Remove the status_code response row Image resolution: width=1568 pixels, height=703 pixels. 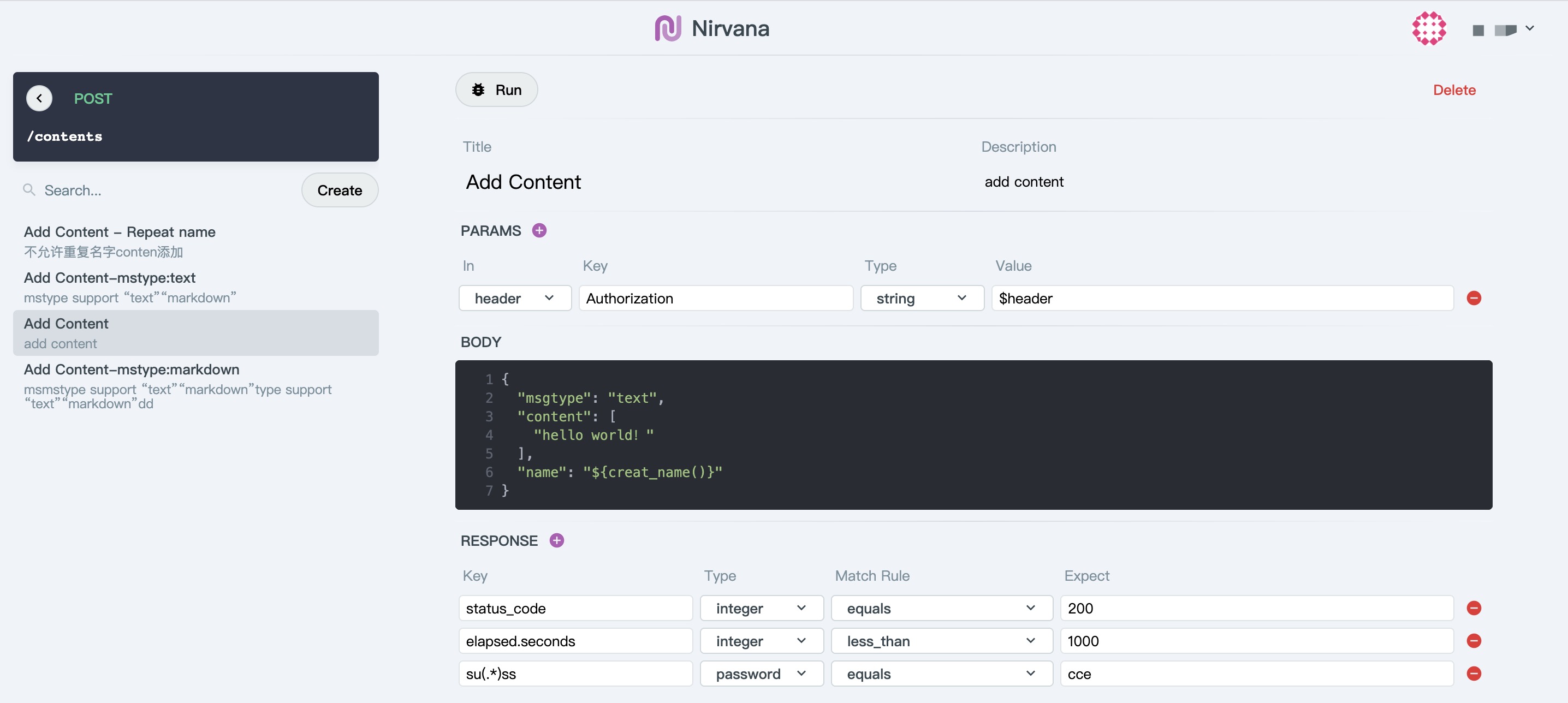pyautogui.click(x=1474, y=608)
